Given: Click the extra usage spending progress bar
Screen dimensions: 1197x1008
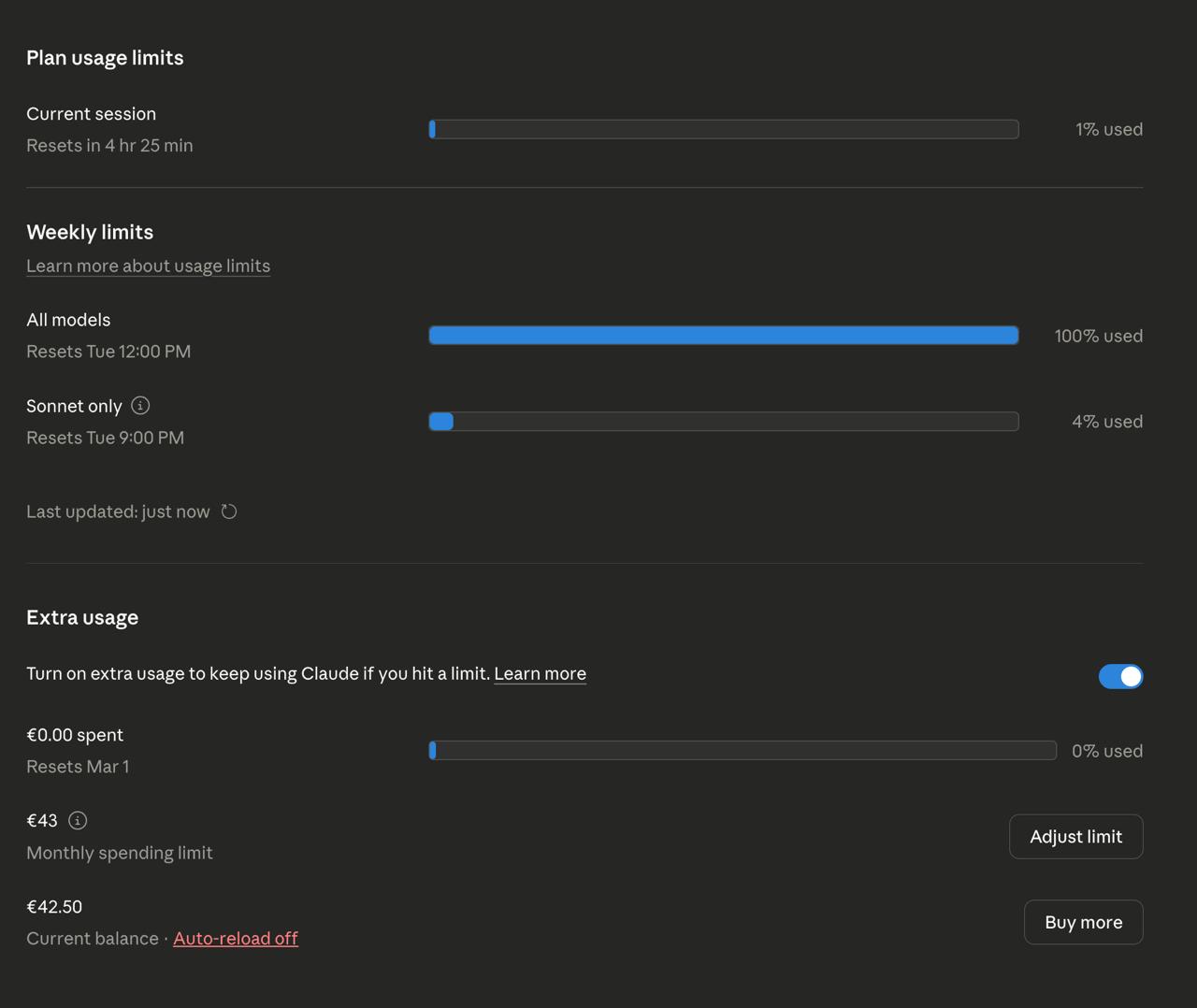Looking at the screenshot, I should 743,751.
